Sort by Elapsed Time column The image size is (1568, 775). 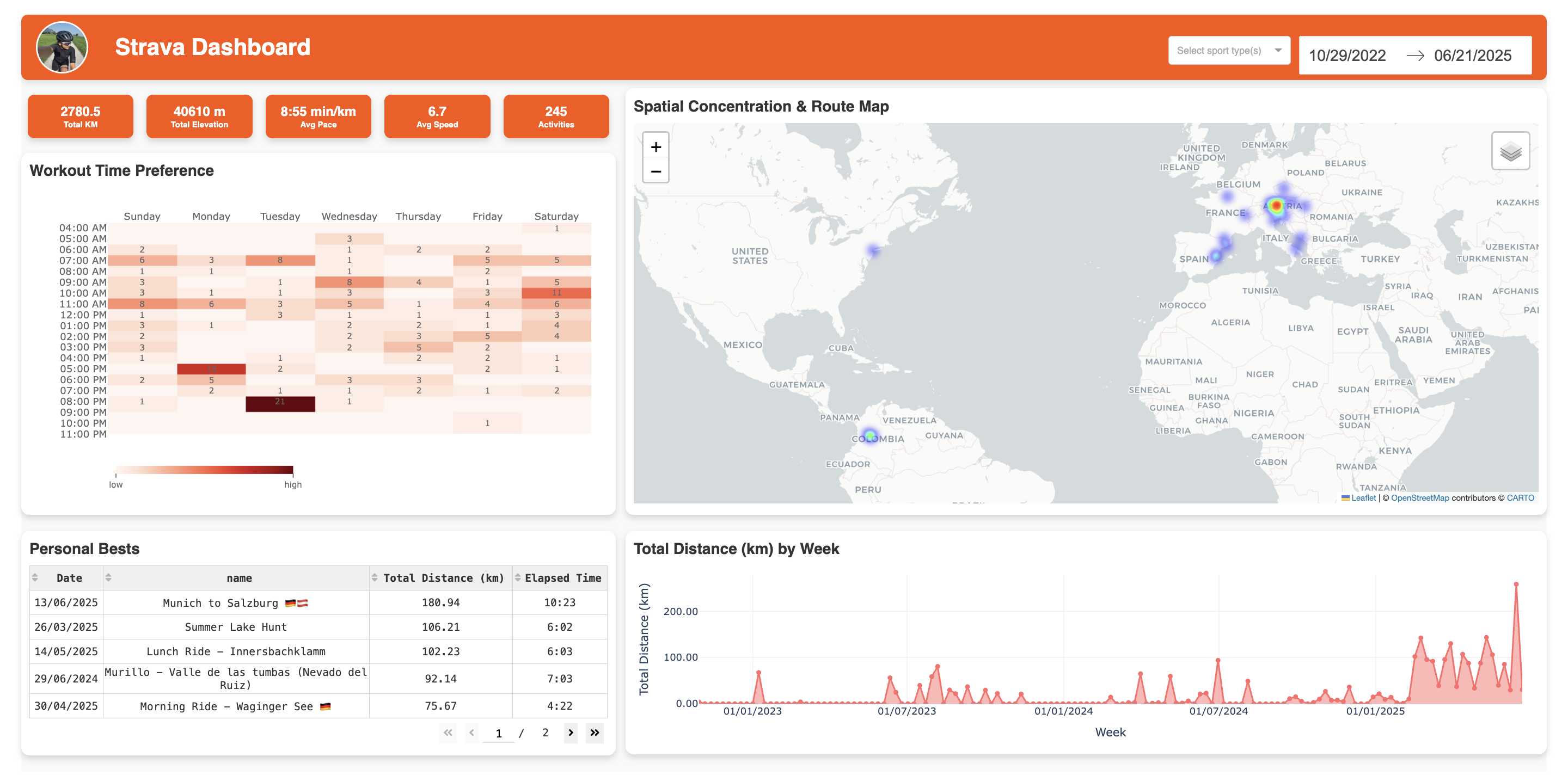(518, 577)
